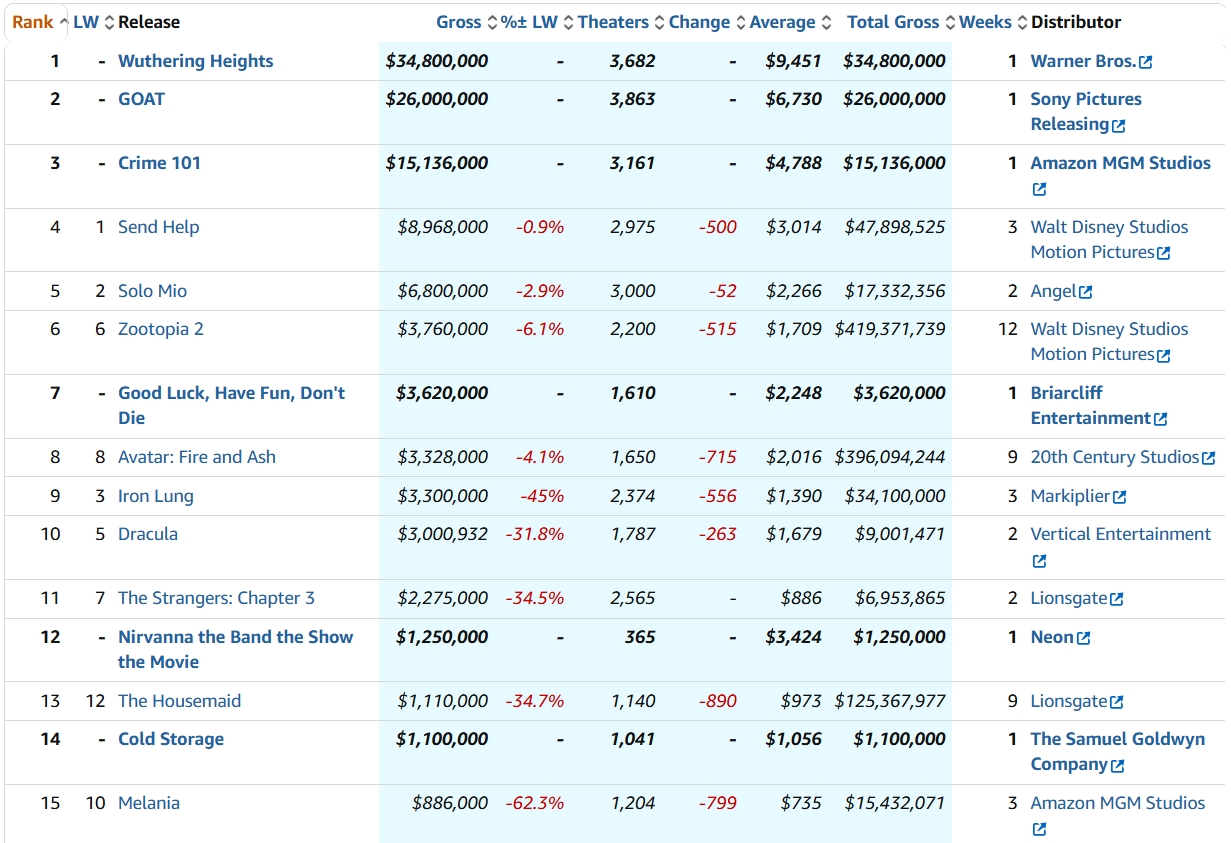Sort by Average column header

[782, 22]
